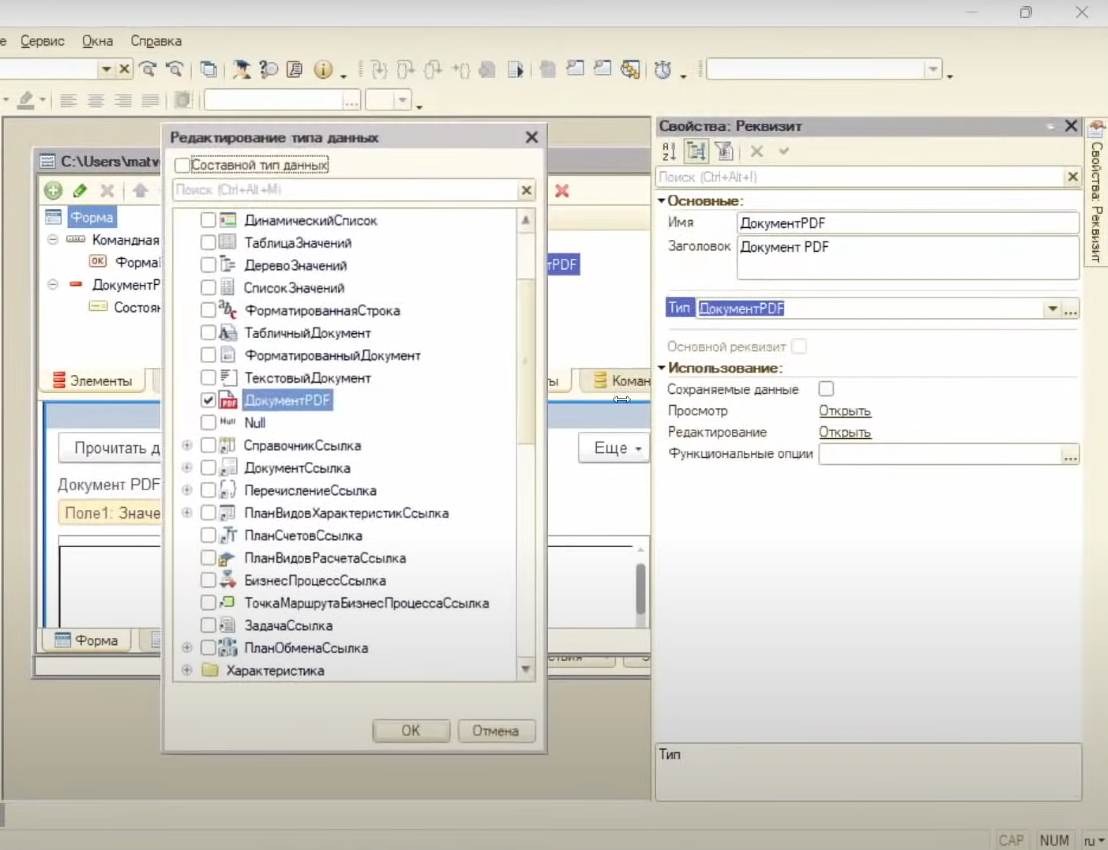Image resolution: width=1108 pixels, height=850 pixels.
Task: Expand the ПеречислениеСсылка tree node
Action: [x=187, y=490]
